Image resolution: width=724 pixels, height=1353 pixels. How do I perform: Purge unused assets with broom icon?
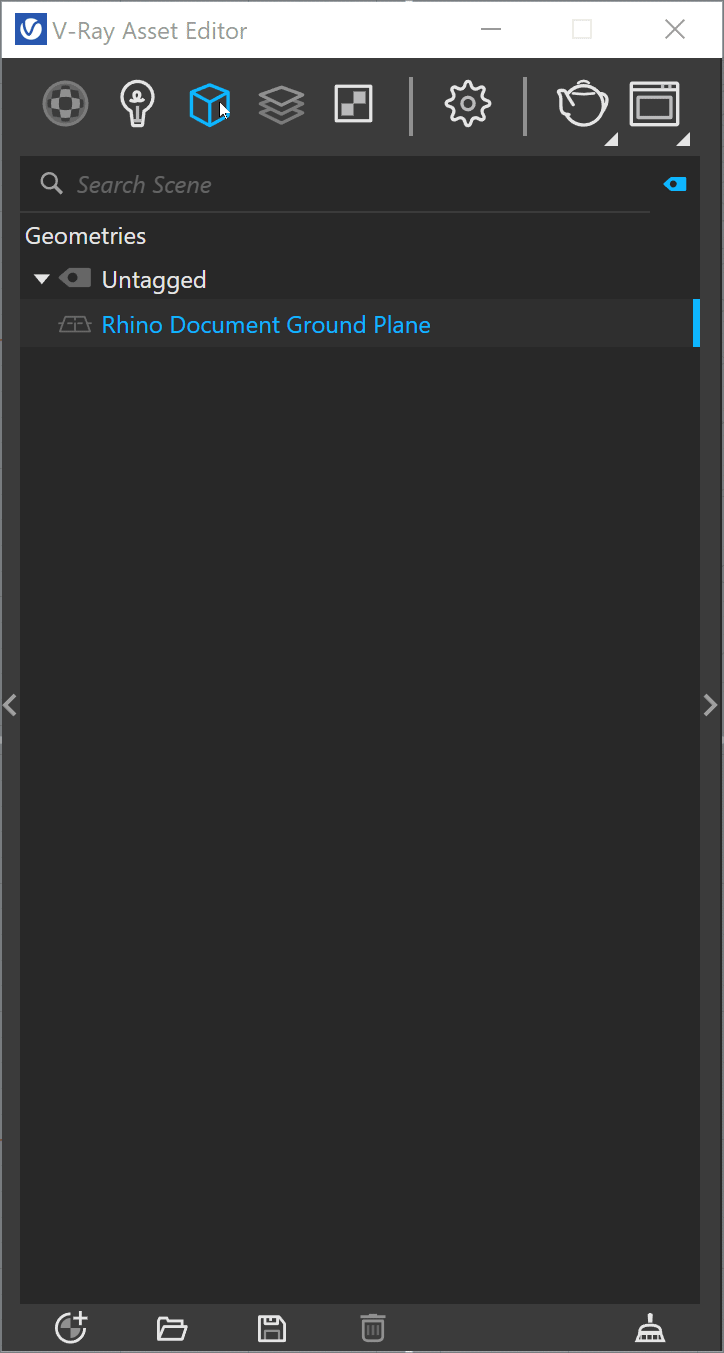click(x=651, y=1329)
